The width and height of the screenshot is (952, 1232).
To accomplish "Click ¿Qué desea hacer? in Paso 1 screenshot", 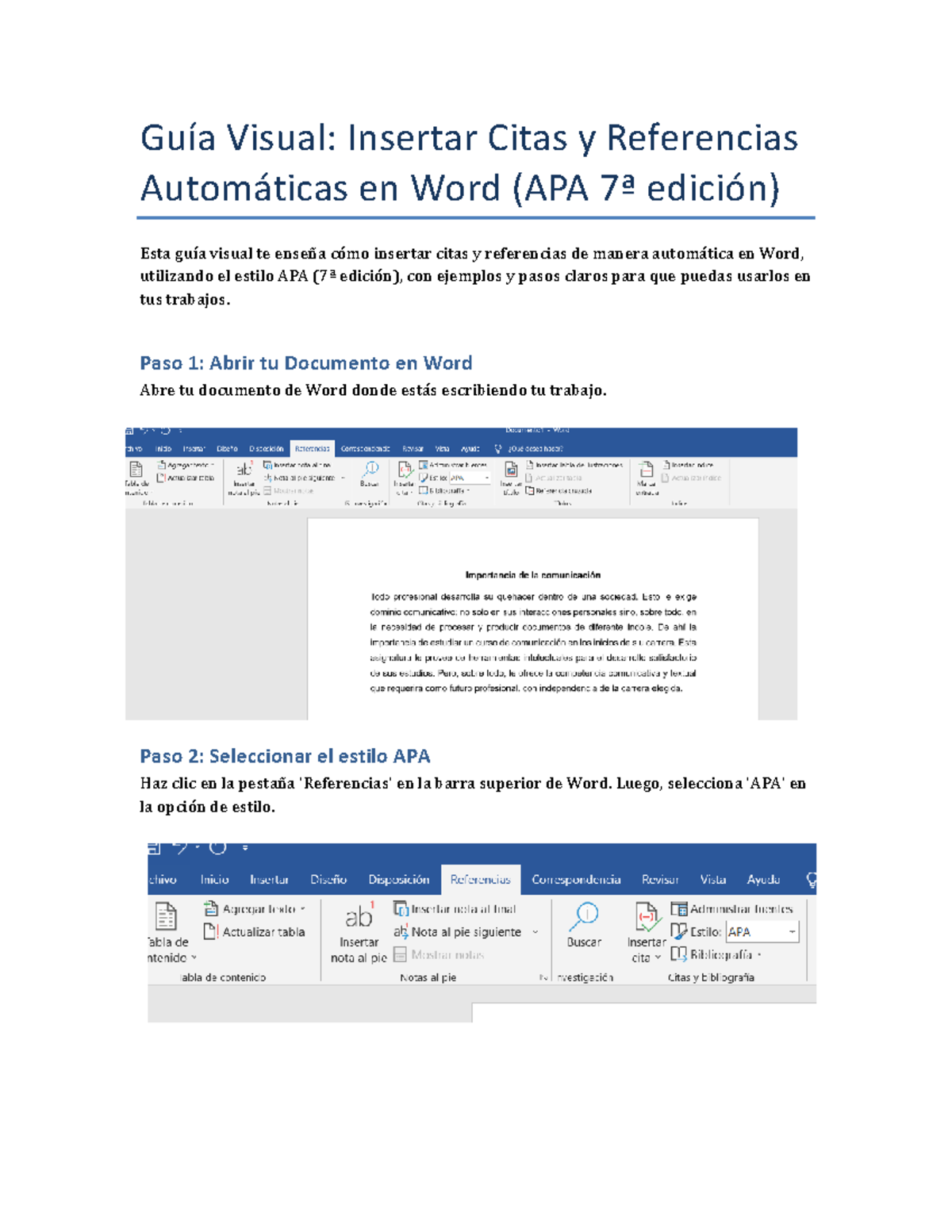I will pyautogui.click(x=535, y=449).
